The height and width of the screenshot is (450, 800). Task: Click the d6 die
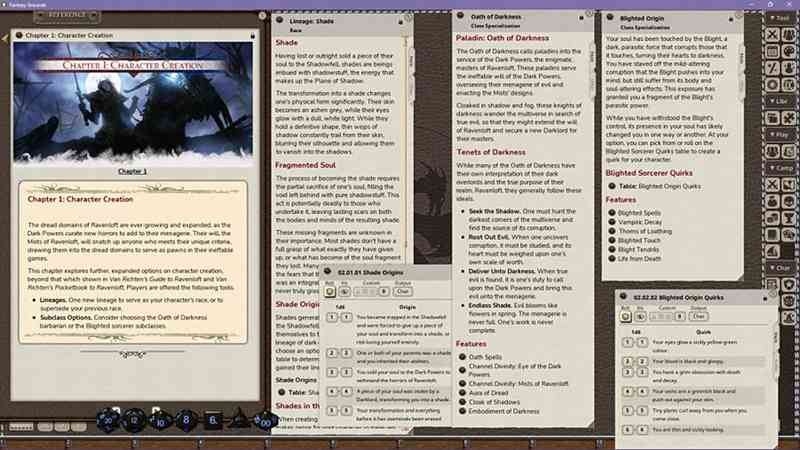(213, 421)
